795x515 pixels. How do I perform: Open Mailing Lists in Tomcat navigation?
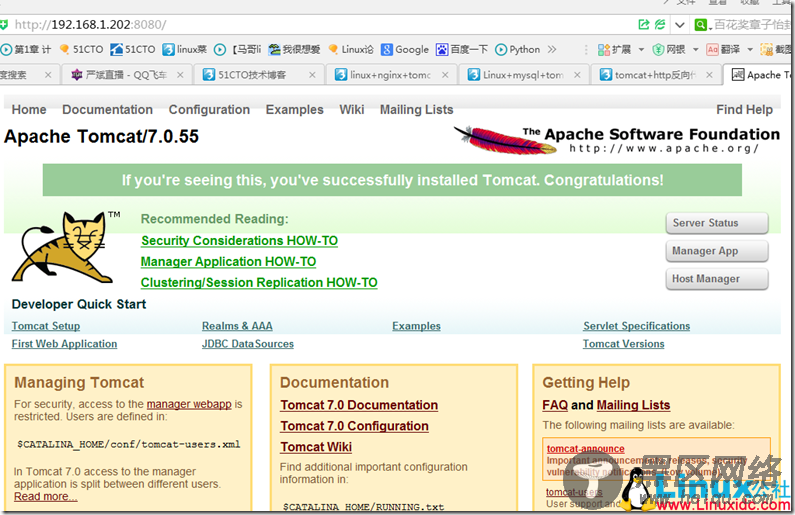click(x=417, y=109)
